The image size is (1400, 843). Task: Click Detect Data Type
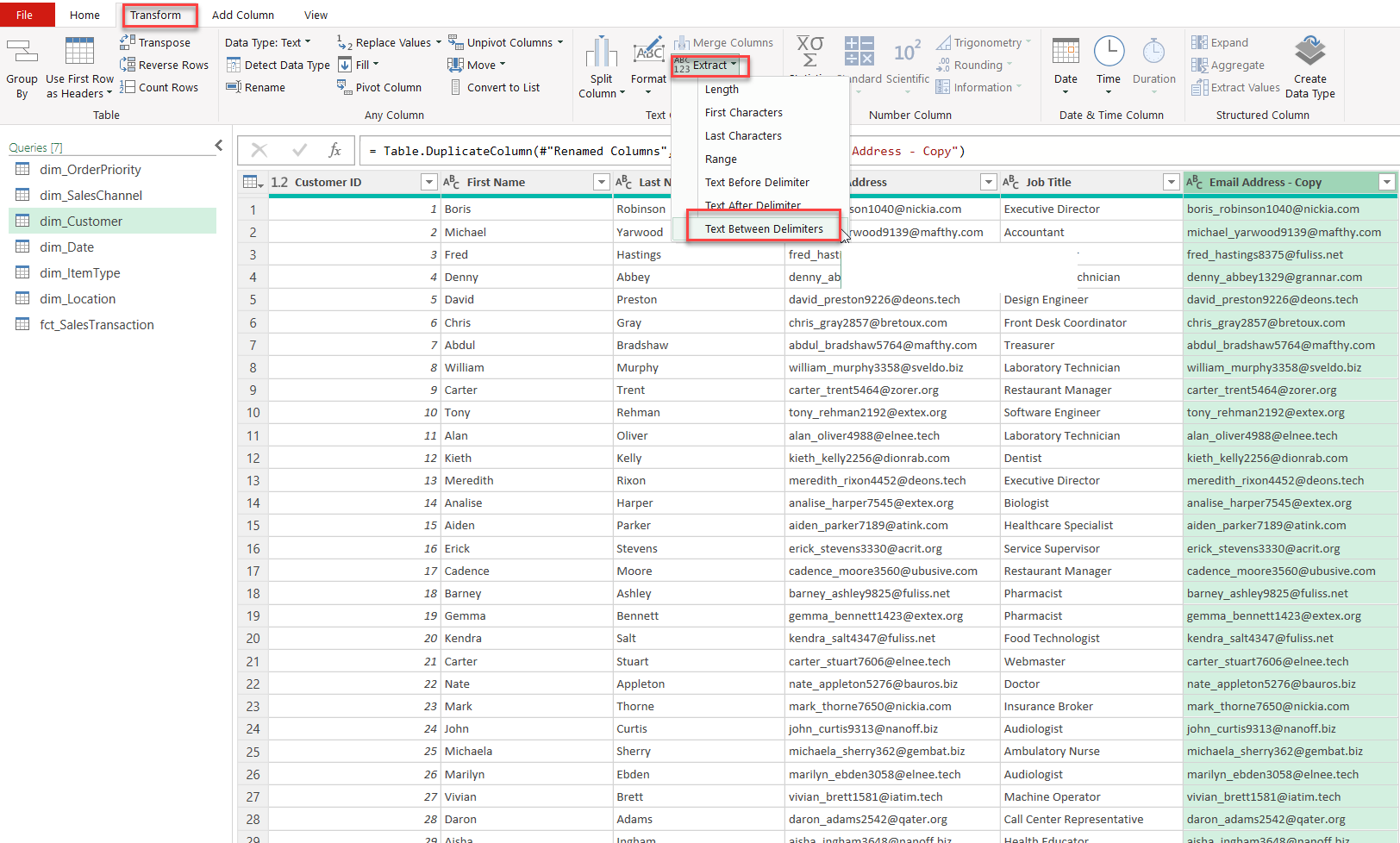278,65
